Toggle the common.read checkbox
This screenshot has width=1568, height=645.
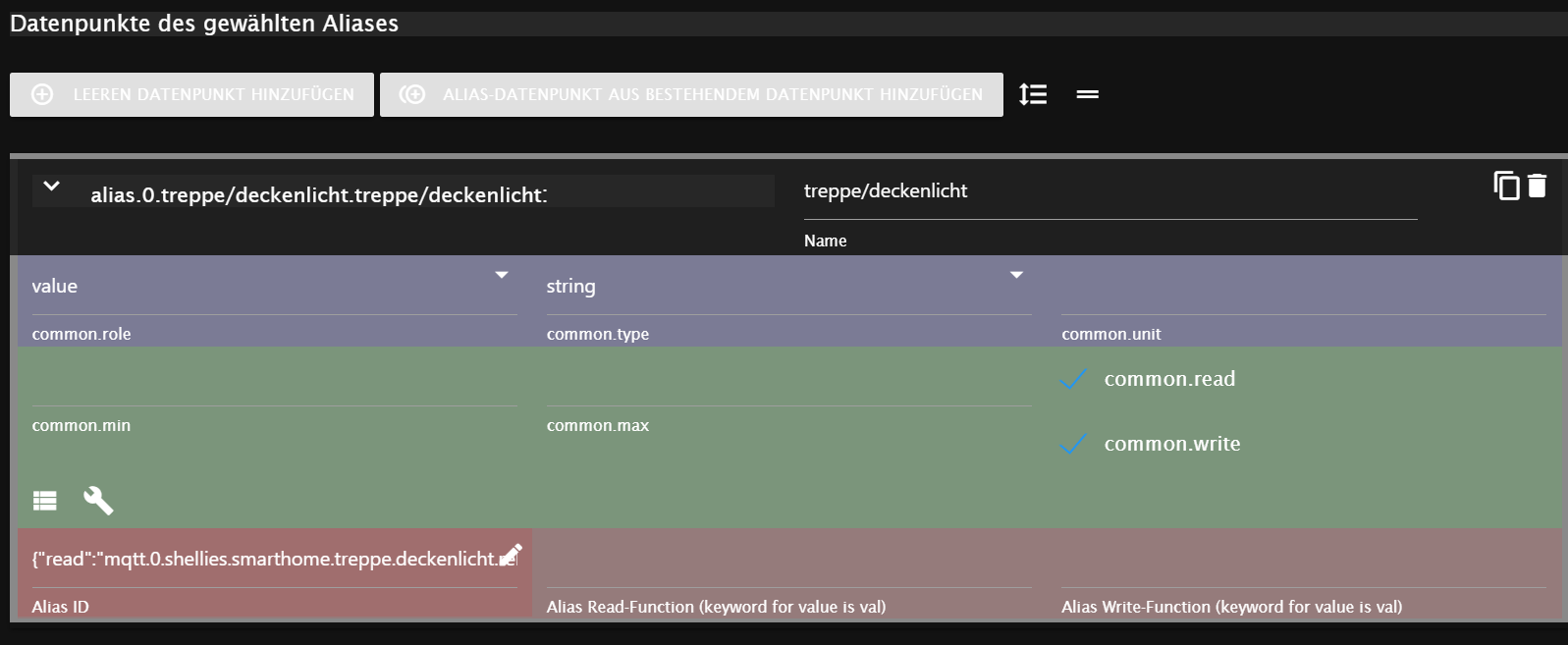1073,379
